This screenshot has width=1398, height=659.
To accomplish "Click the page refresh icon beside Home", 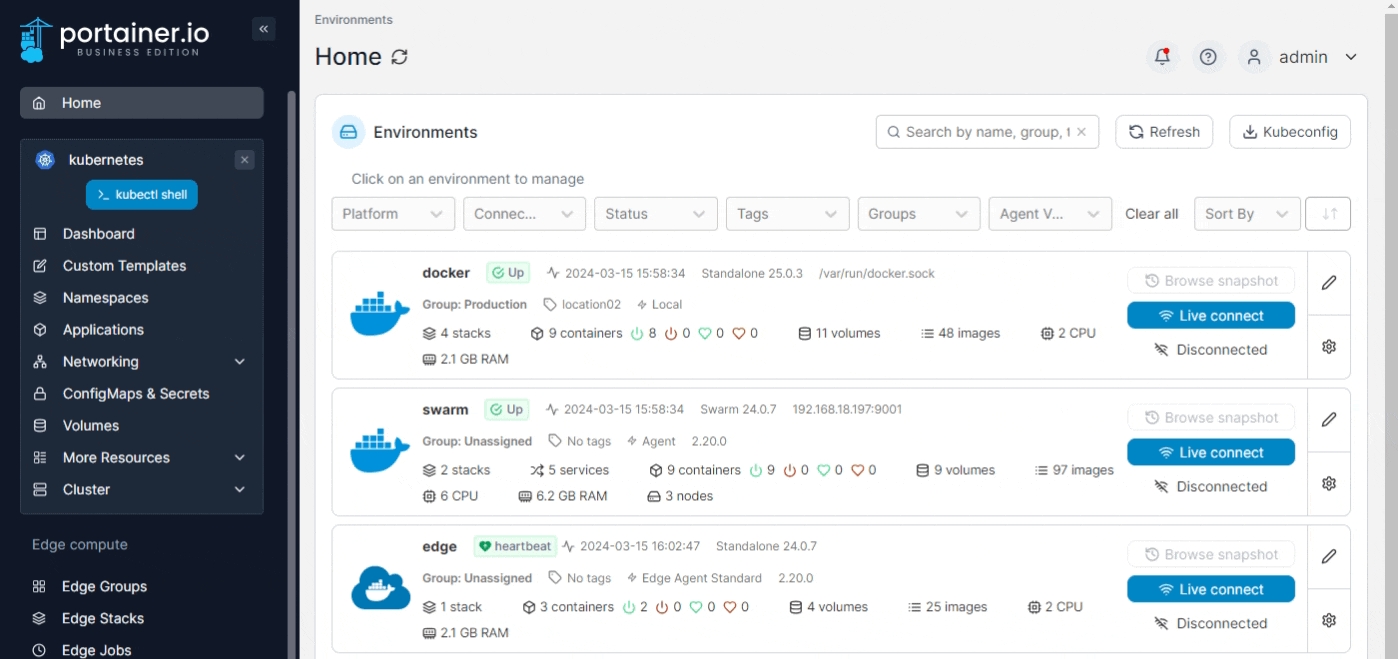I will [x=399, y=57].
